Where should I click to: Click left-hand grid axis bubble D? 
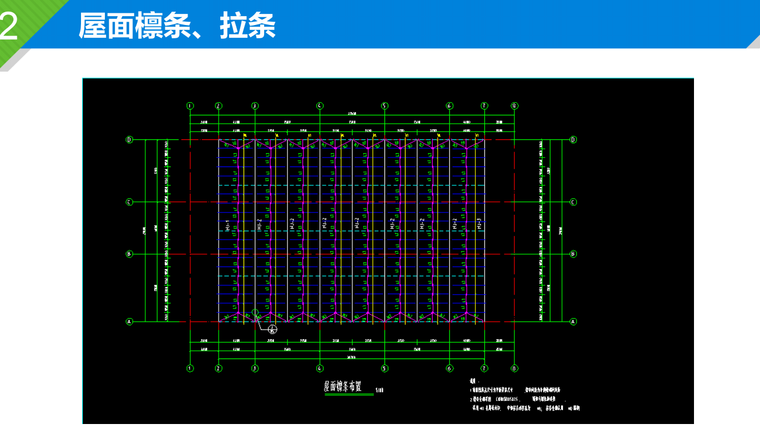129,140
